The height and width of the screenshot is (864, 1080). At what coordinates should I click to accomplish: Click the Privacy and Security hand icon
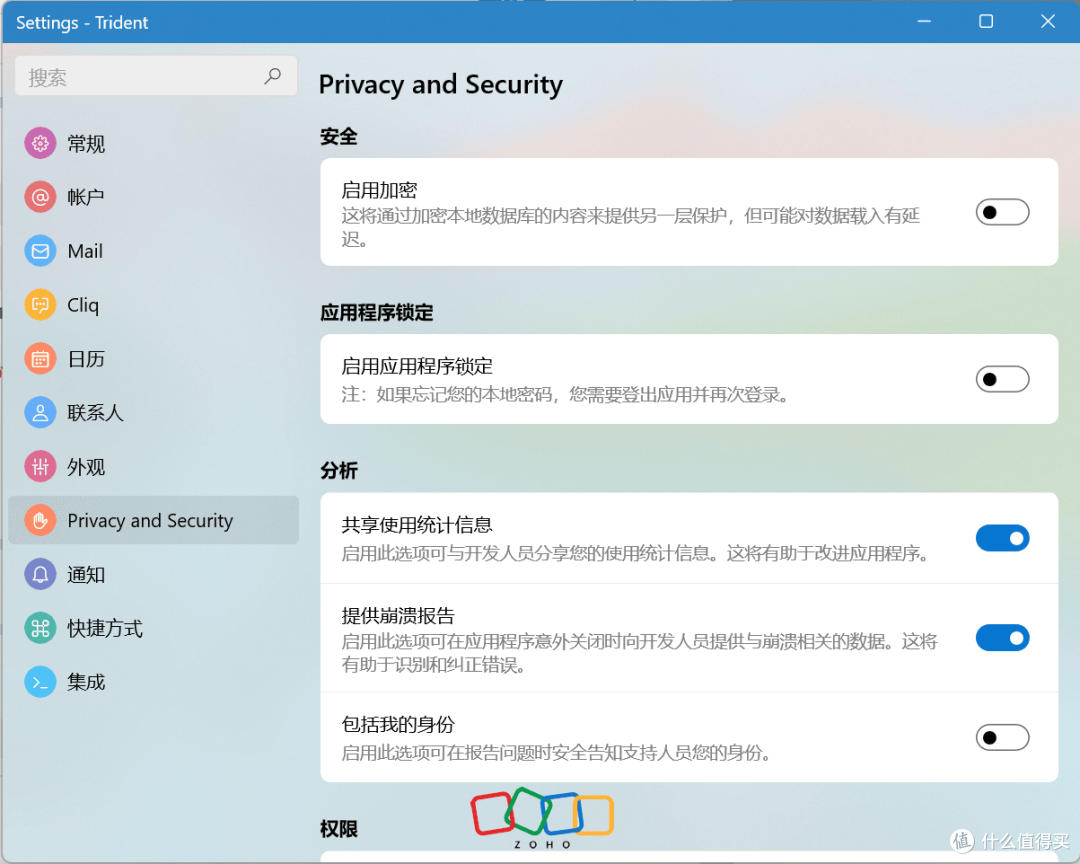40,520
